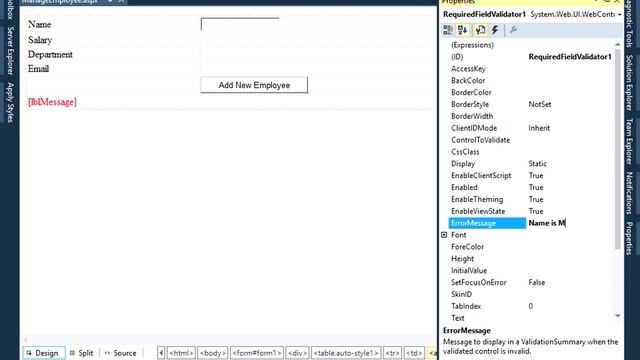Click the BorderStyle value NotSet
The image size is (640, 360).
[x=540, y=104]
